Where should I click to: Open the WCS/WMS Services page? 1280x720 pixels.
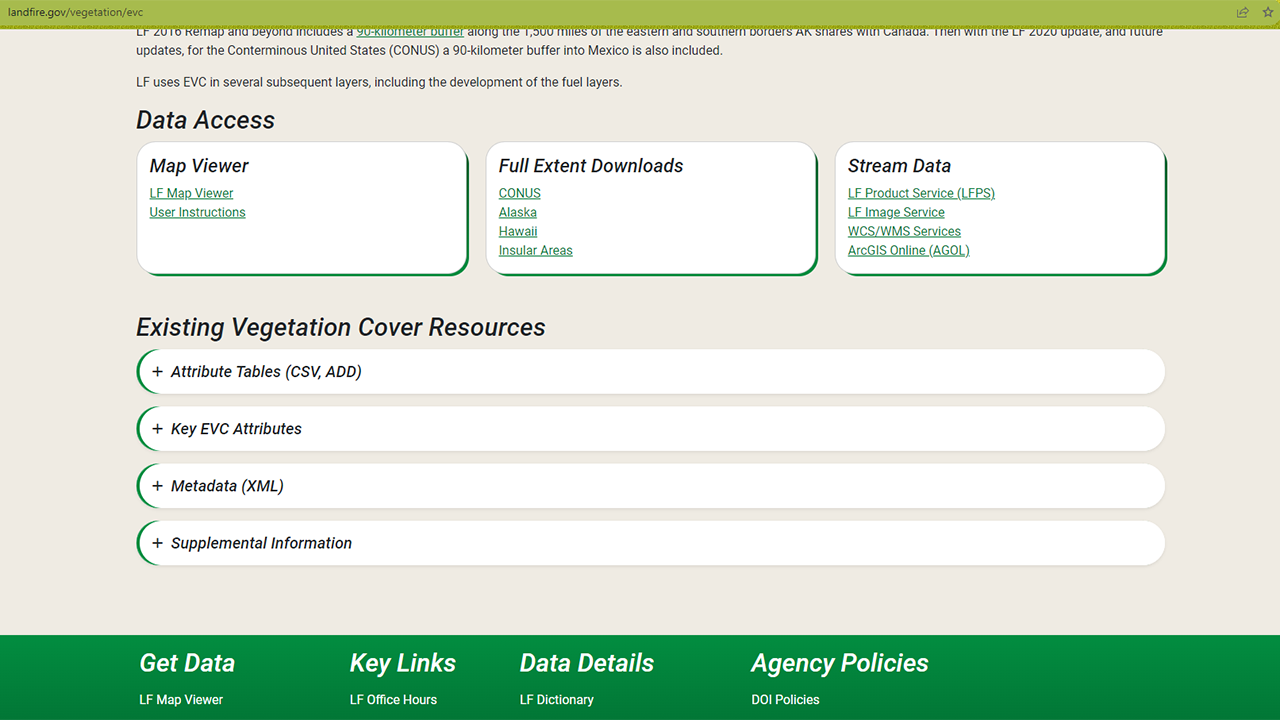(904, 231)
